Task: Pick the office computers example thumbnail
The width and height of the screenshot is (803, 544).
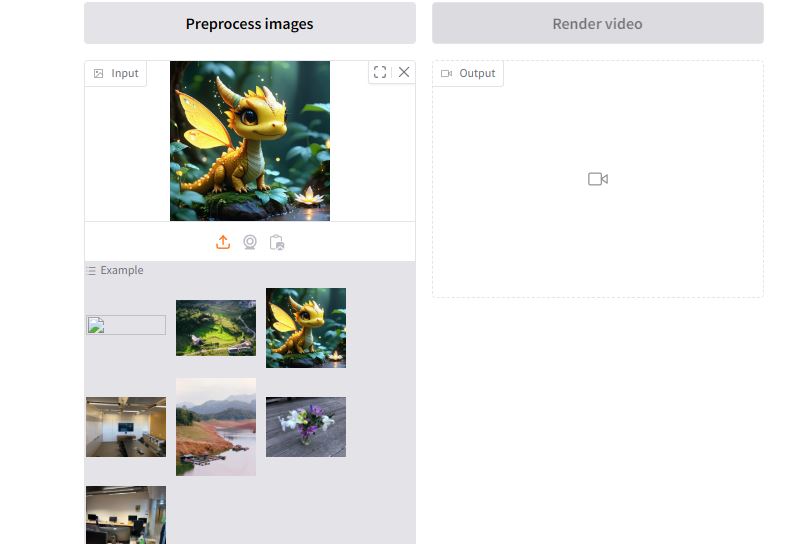Action: click(x=126, y=515)
